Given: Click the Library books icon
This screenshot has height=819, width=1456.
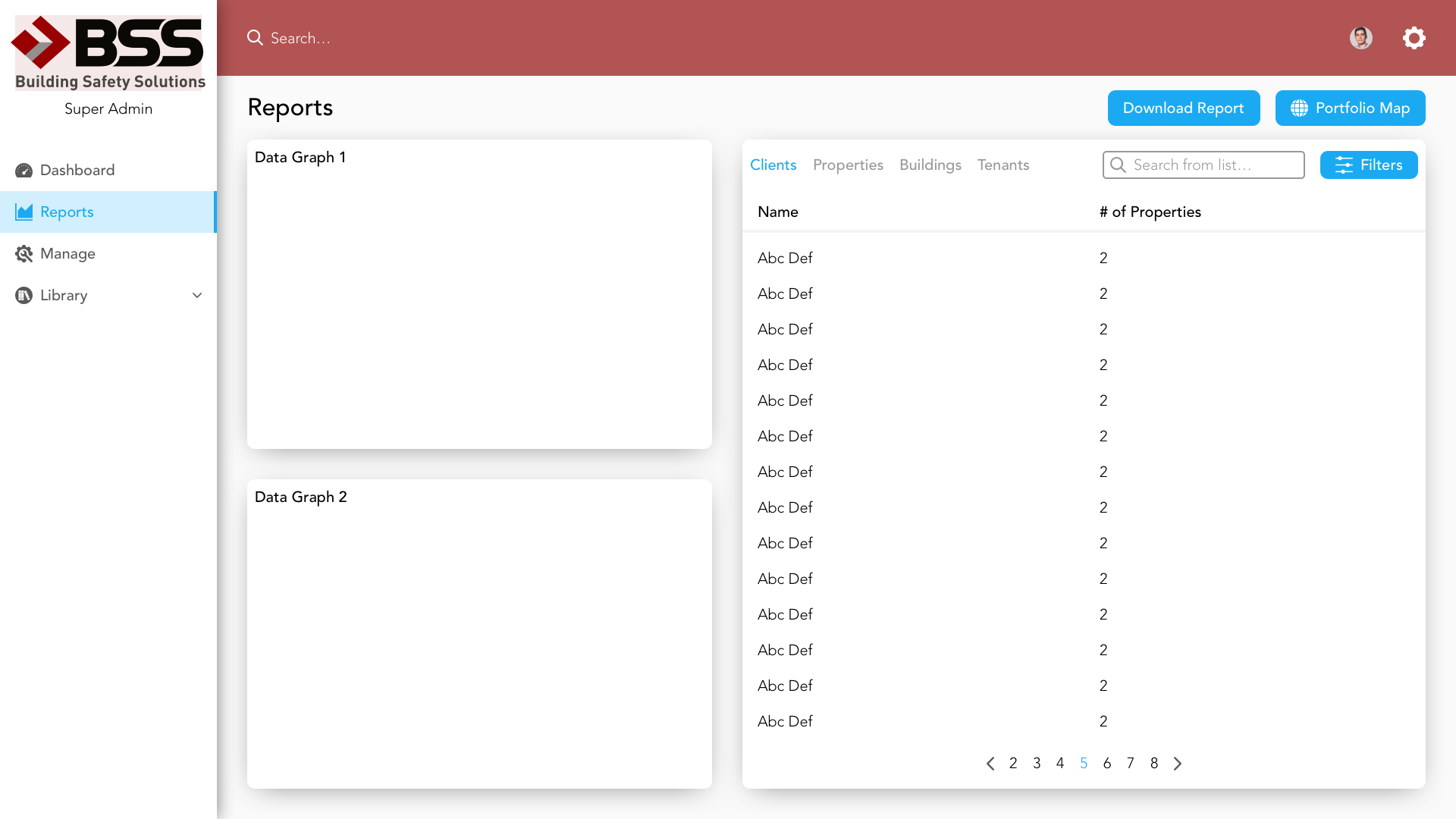Looking at the screenshot, I should point(24,296).
